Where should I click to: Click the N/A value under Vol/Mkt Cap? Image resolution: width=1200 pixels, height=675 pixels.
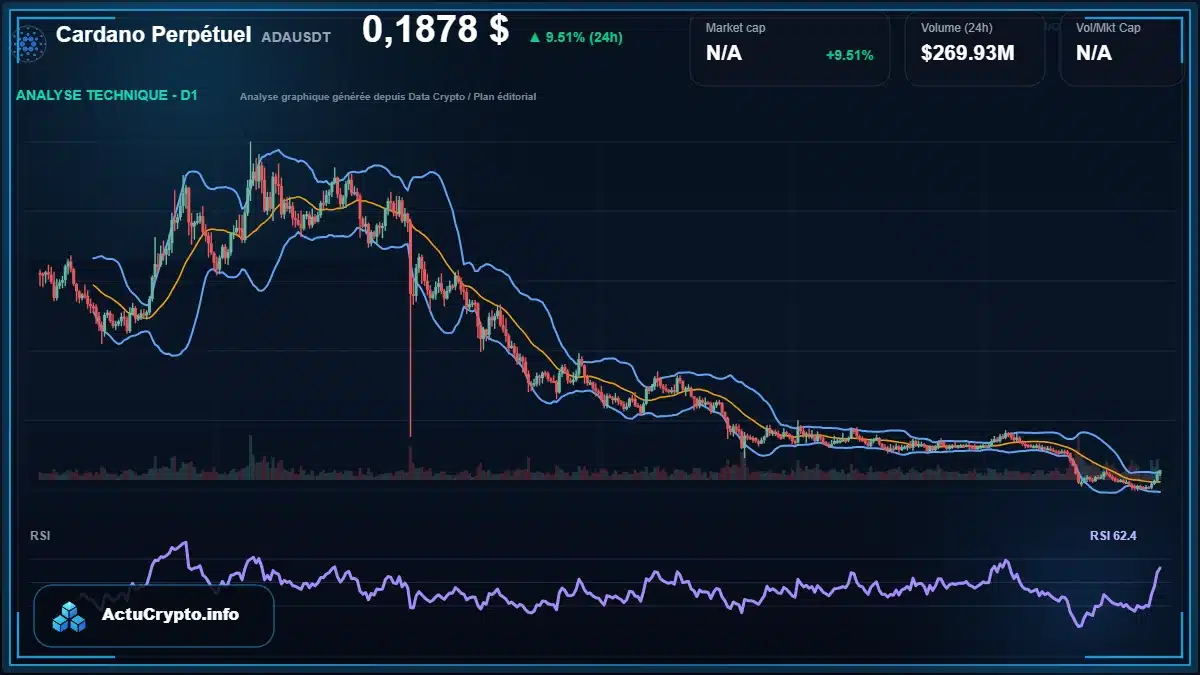[1094, 54]
